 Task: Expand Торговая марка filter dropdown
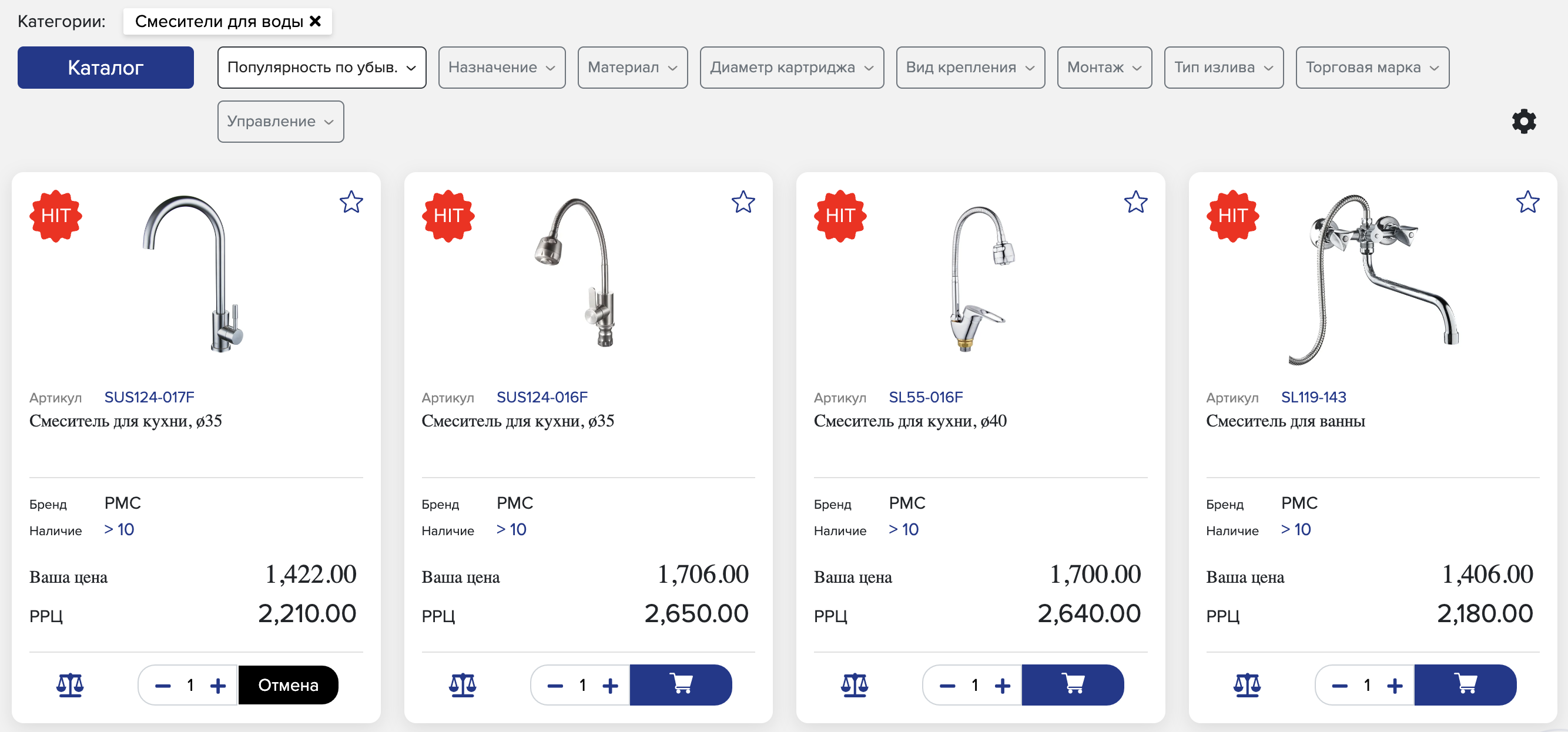tap(1372, 67)
